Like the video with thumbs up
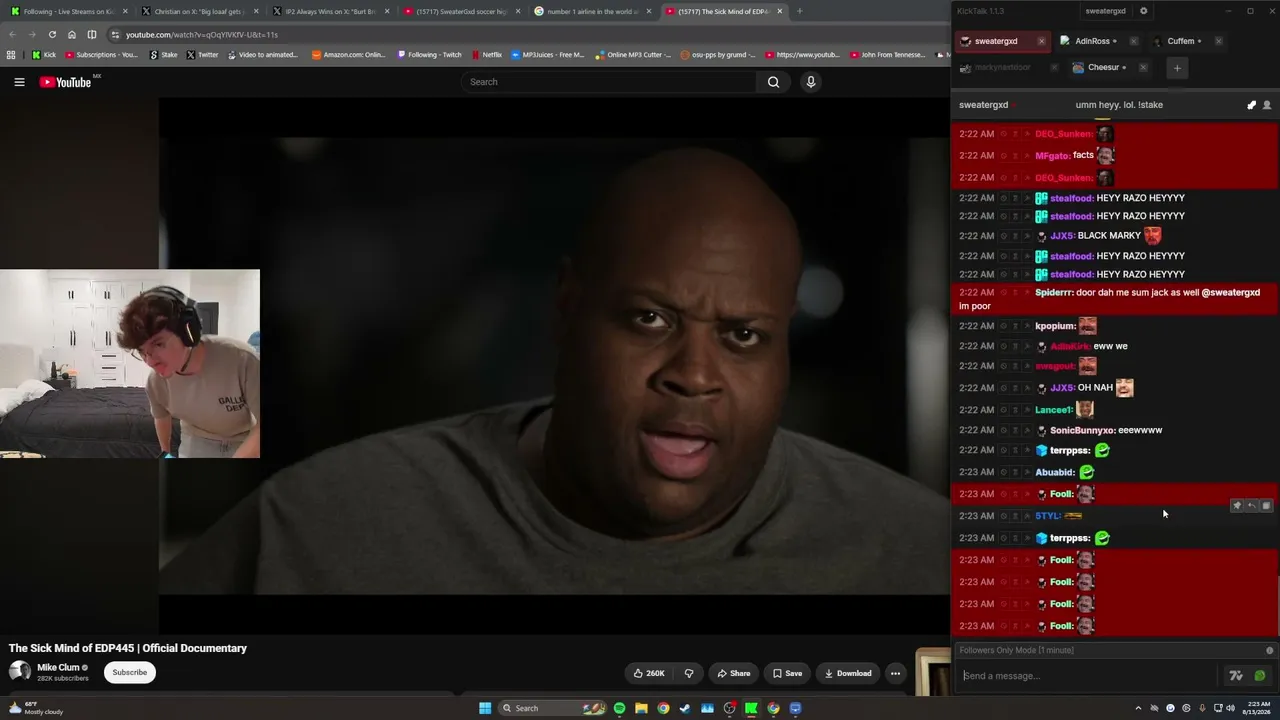 point(650,673)
